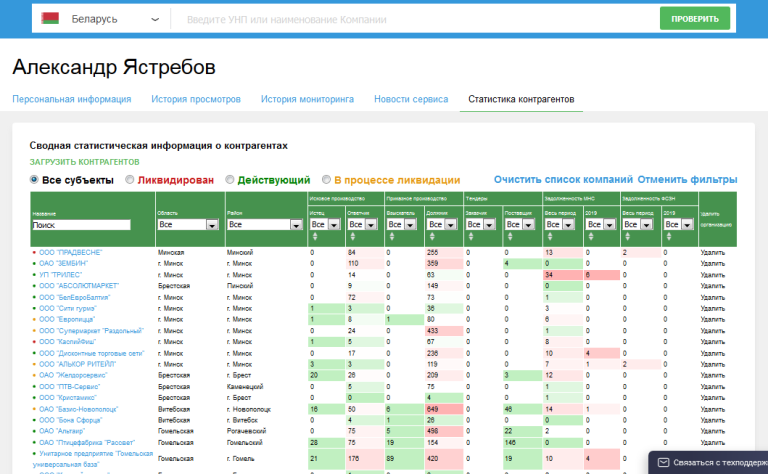Click the Поиск name filter field
The height and width of the screenshot is (474, 768).
81,225
